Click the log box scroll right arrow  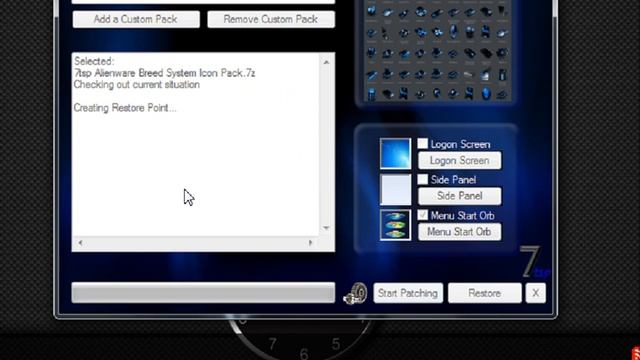(x=311, y=243)
